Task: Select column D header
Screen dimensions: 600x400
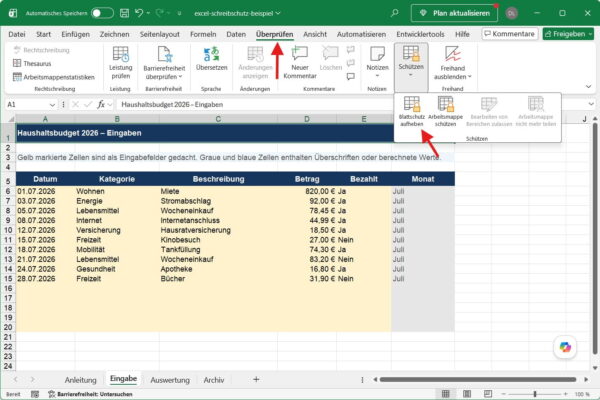Action: tap(307, 119)
